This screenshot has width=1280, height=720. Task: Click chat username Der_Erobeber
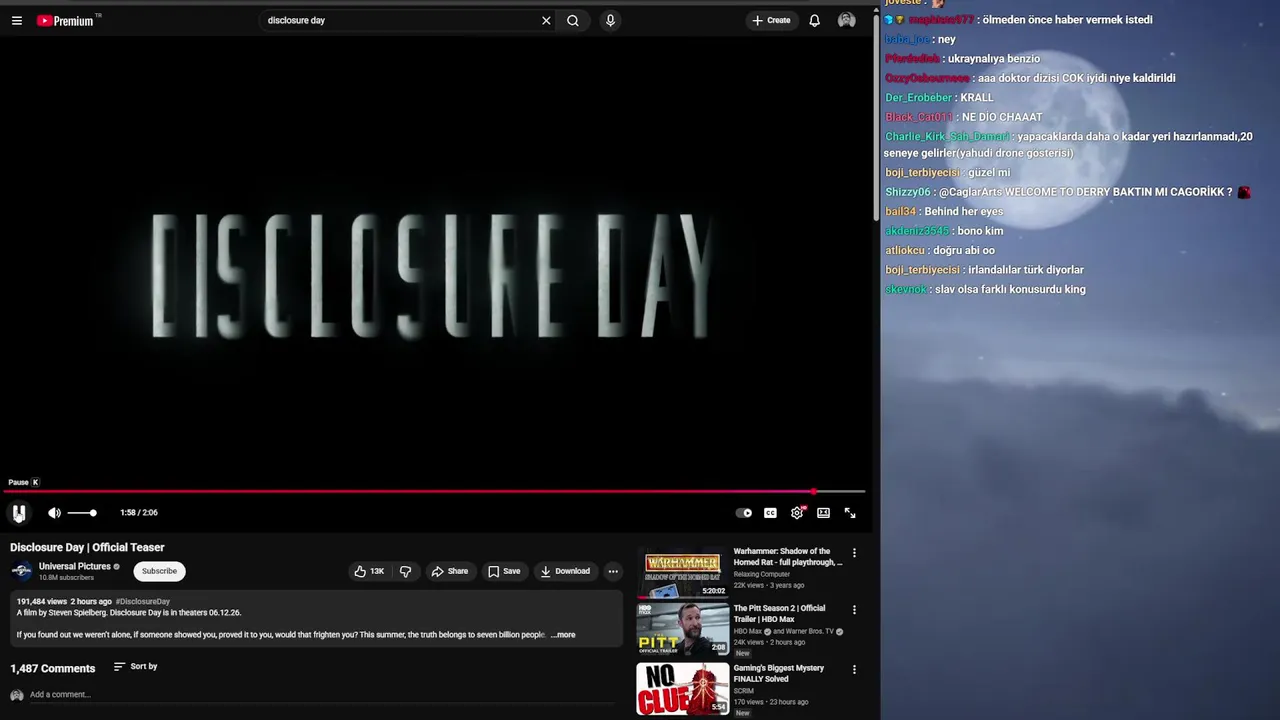[918, 98]
